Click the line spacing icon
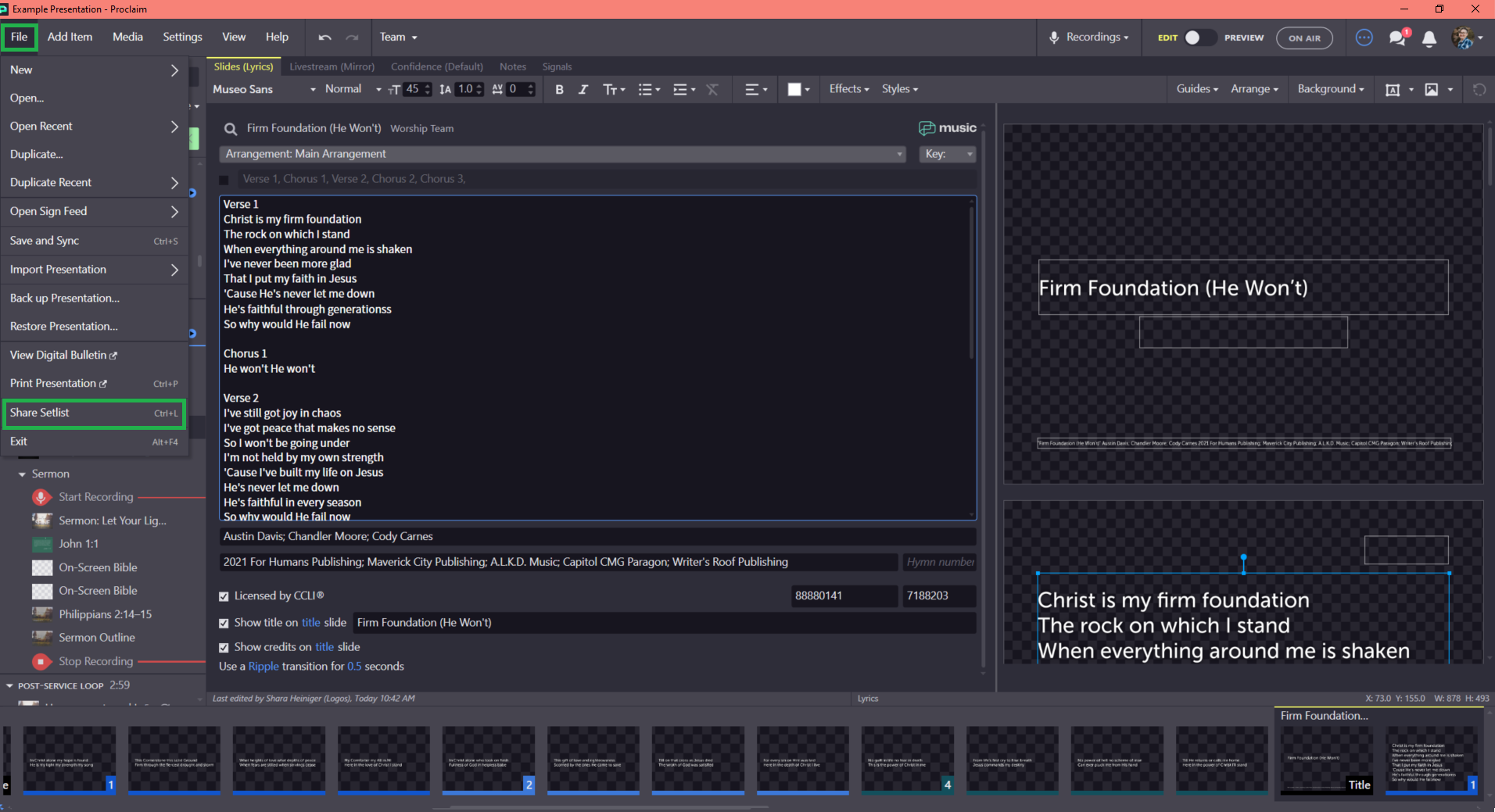 pyautogui.click(x=446, y=89)
